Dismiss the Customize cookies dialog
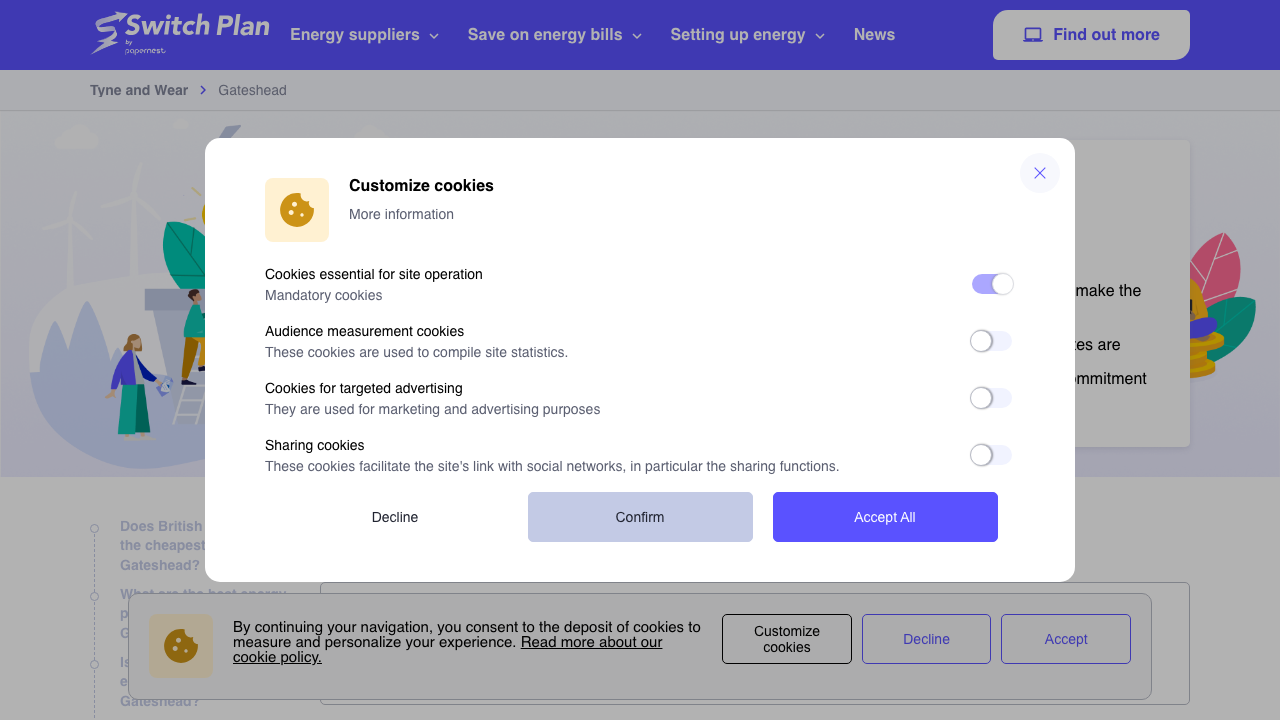 (1039, 173)
